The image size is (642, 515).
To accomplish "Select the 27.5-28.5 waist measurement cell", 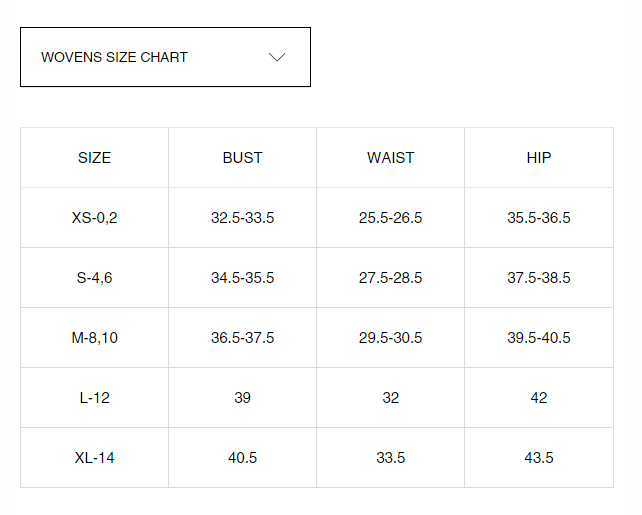I will tap(390, 278).
